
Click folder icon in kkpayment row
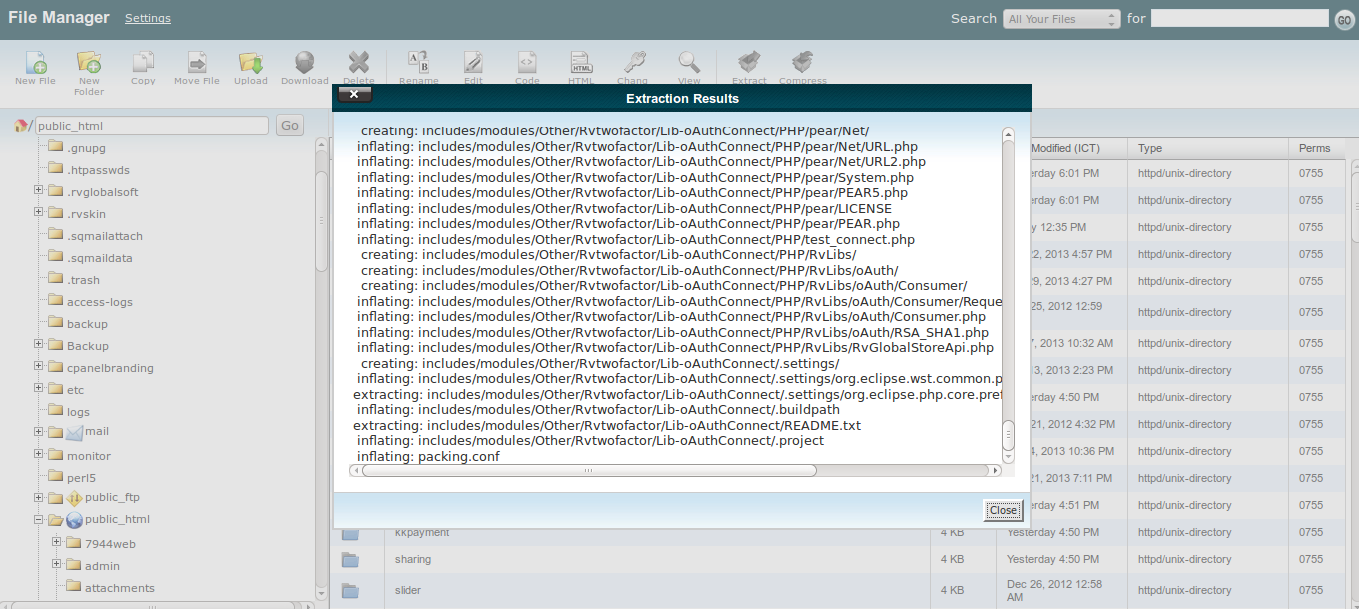tap(350, 533)
